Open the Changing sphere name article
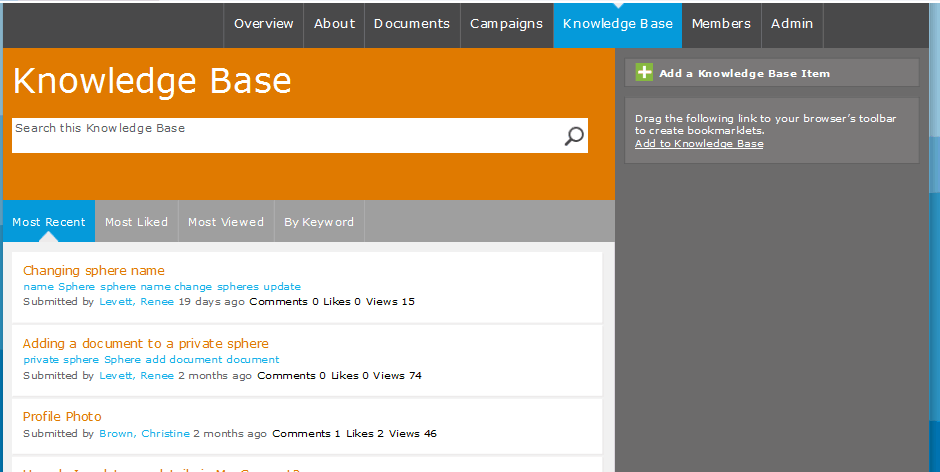 click(94, 270)
